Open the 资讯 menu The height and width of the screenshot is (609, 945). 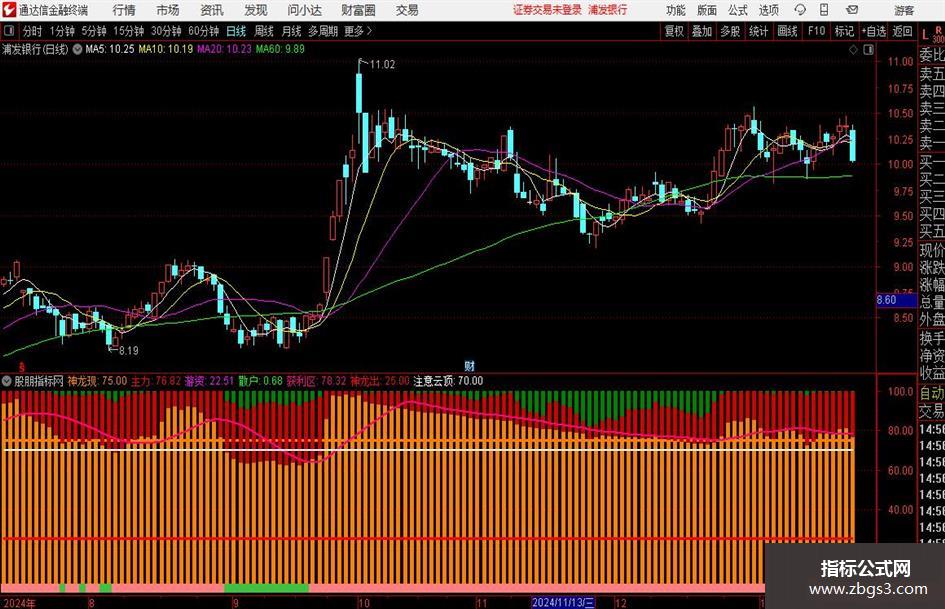pyautogui.click(x=212, y=10)
